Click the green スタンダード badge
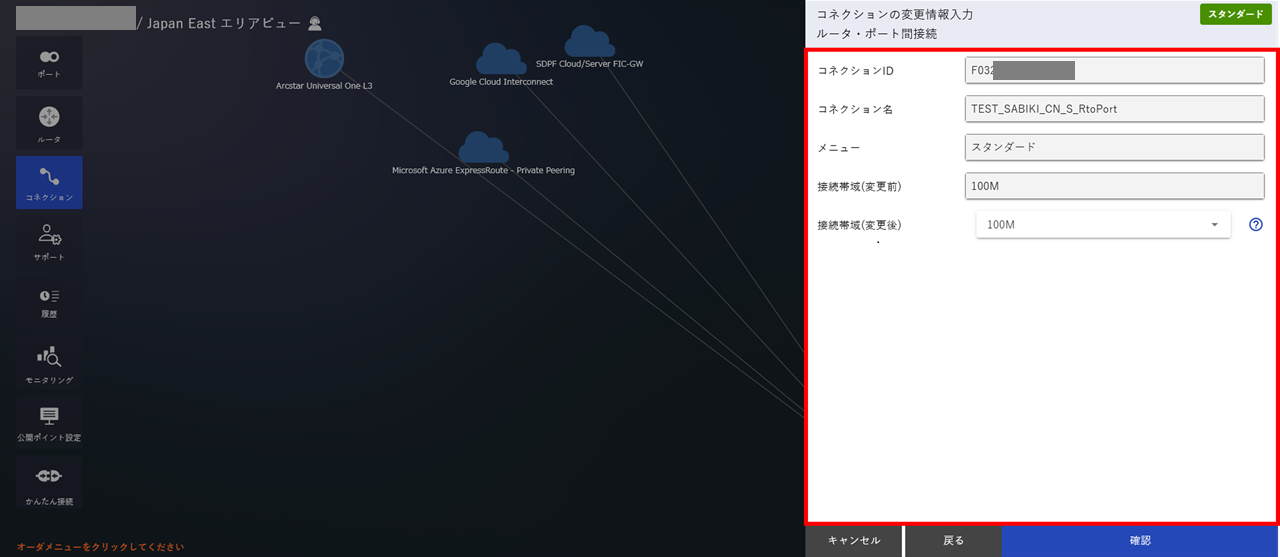 tap(1236, 14)
